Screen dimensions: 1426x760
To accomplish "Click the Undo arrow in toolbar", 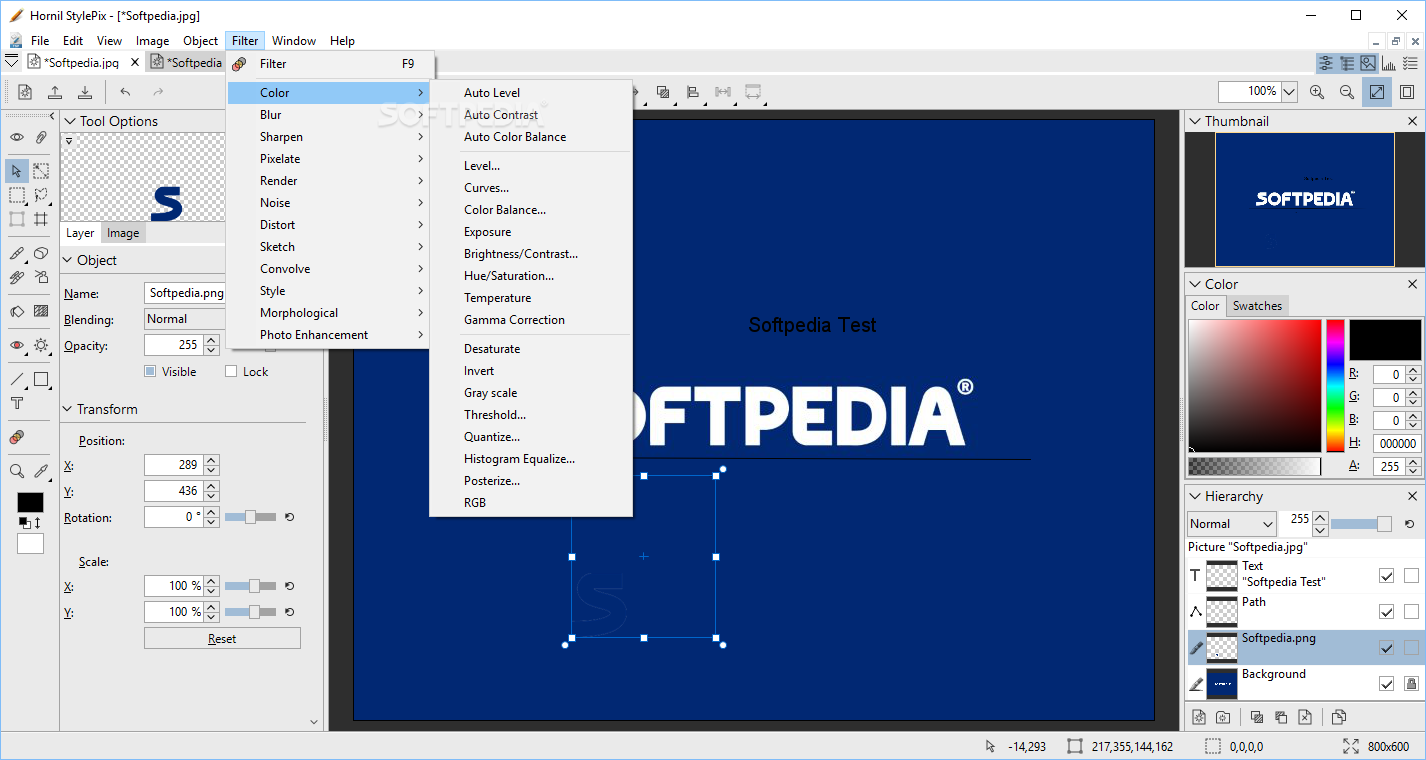I will click(125, 92).
